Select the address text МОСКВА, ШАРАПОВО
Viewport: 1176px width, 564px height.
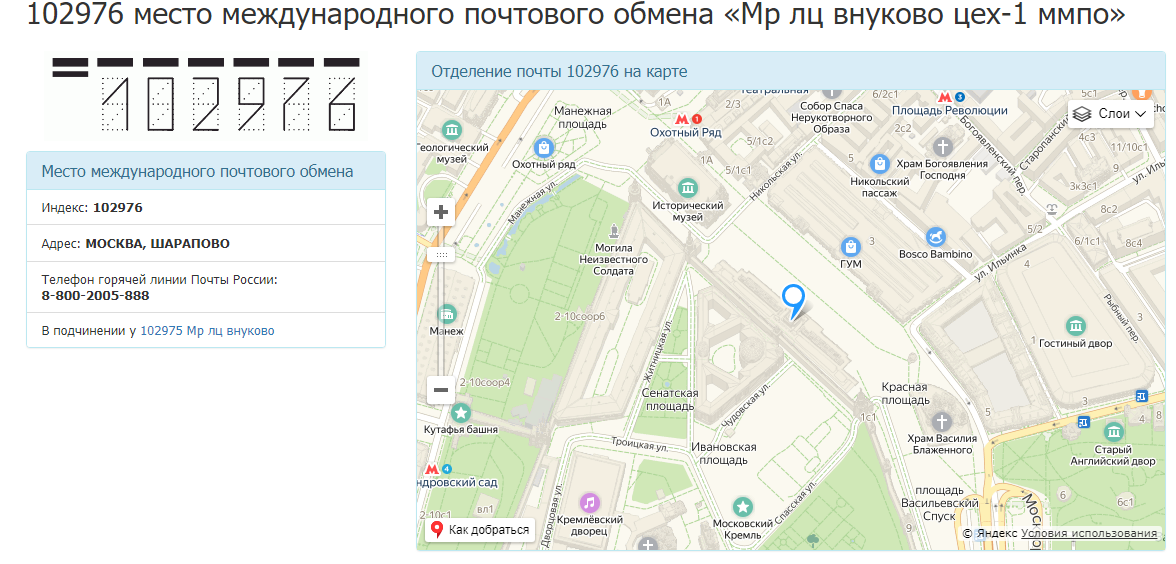pyautogui.click(x=158, y=244)
